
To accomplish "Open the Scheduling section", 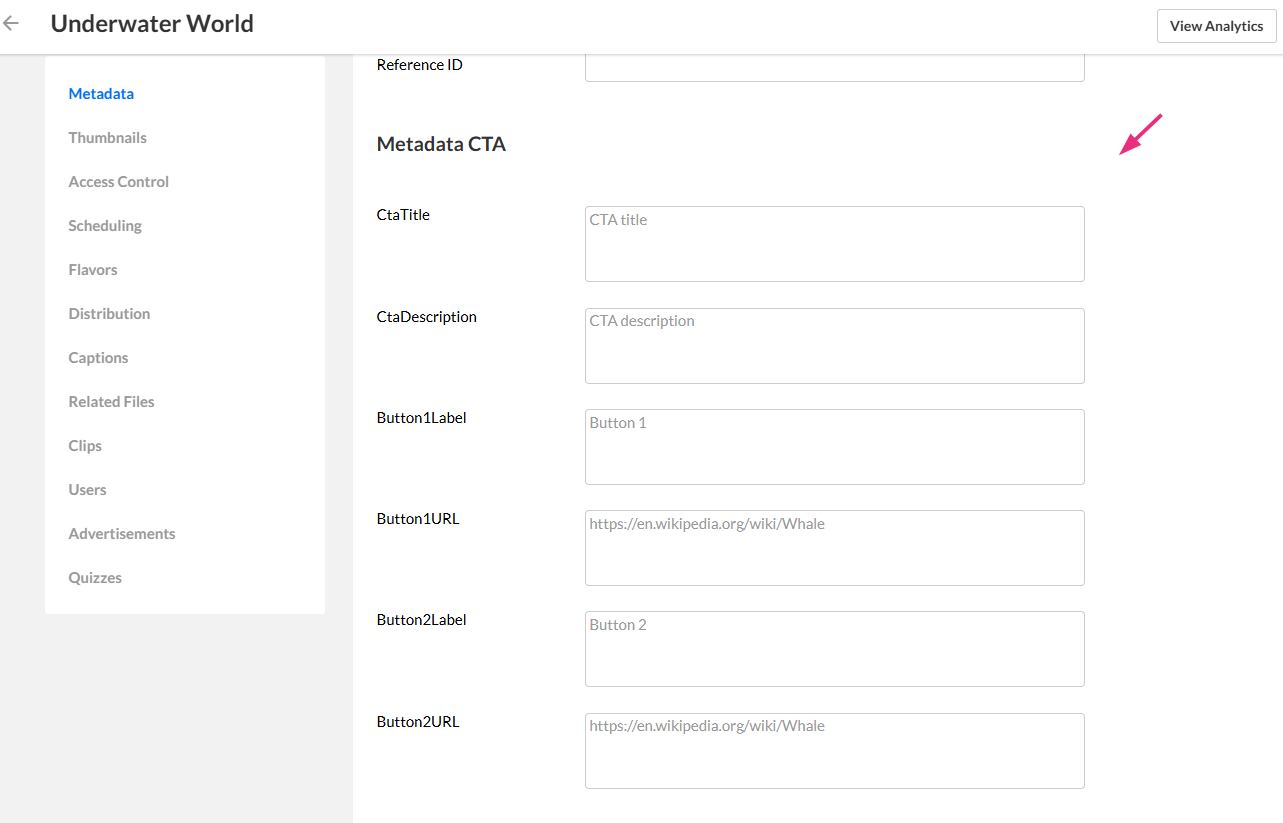I will click(x=105, y=226).
